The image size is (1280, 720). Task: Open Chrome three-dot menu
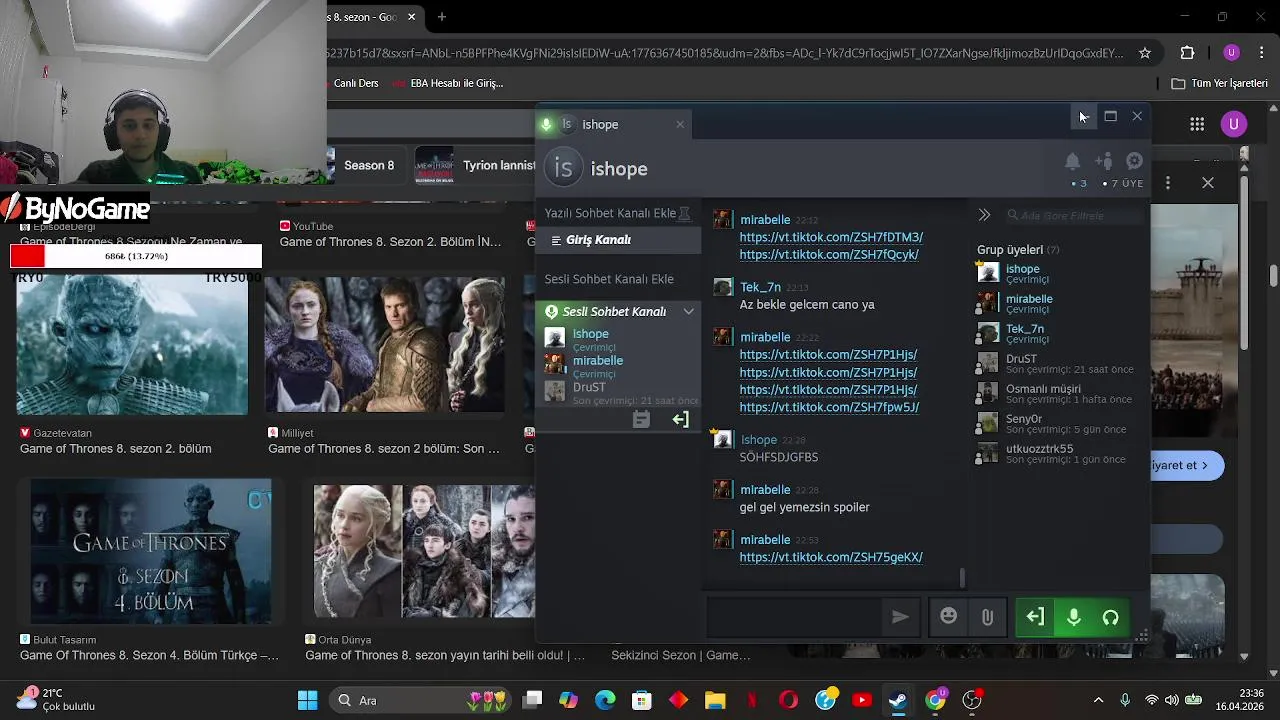tap(1261, 53)
